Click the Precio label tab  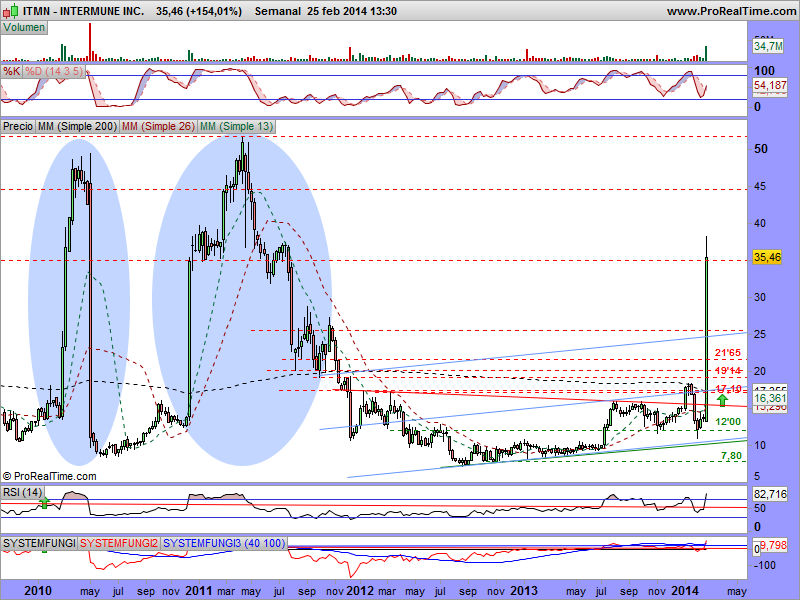coord(18,126)
